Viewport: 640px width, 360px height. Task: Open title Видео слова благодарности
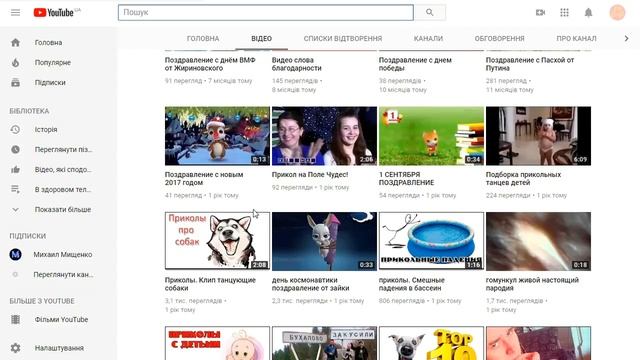click(x=297, y=64)
